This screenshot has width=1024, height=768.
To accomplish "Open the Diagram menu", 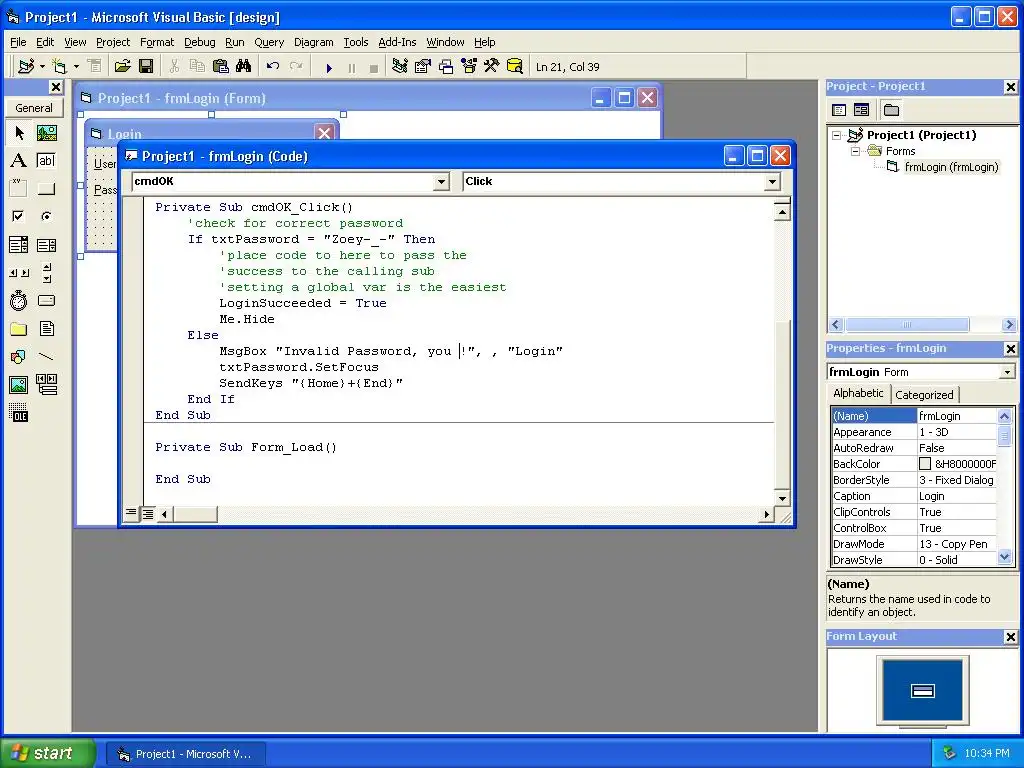I will click(313, 42).
